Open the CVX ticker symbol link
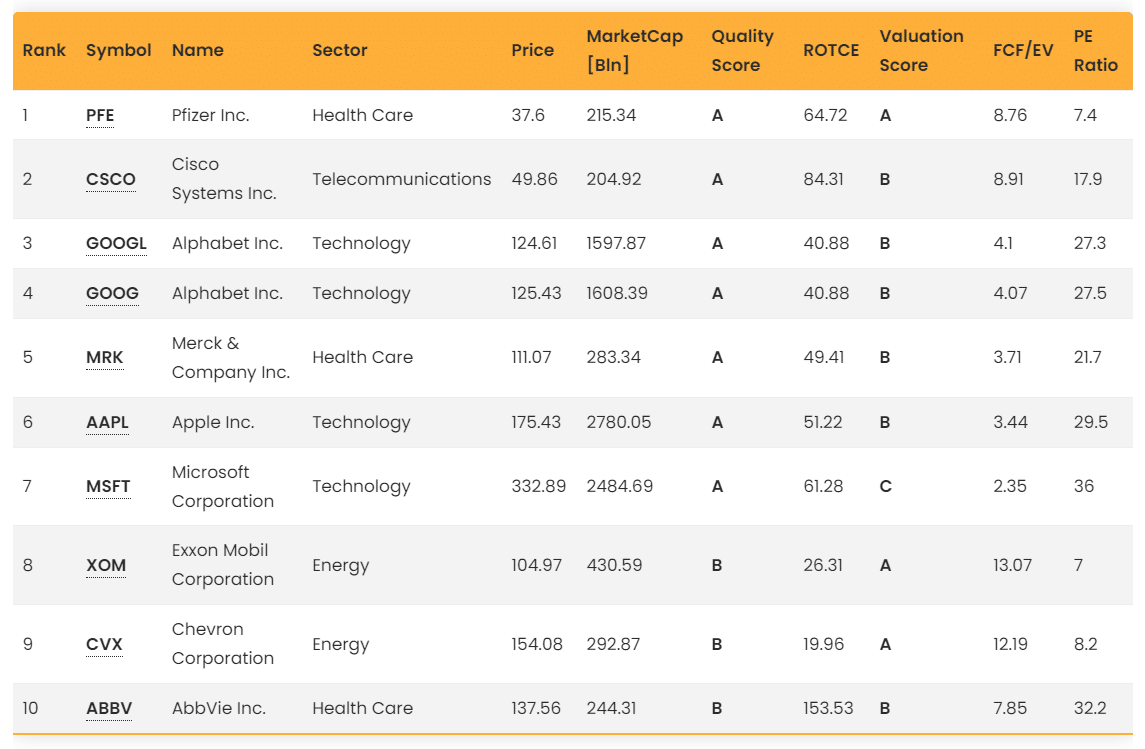The width and height of the screenshot is (1145, 749). pos(104,645)
